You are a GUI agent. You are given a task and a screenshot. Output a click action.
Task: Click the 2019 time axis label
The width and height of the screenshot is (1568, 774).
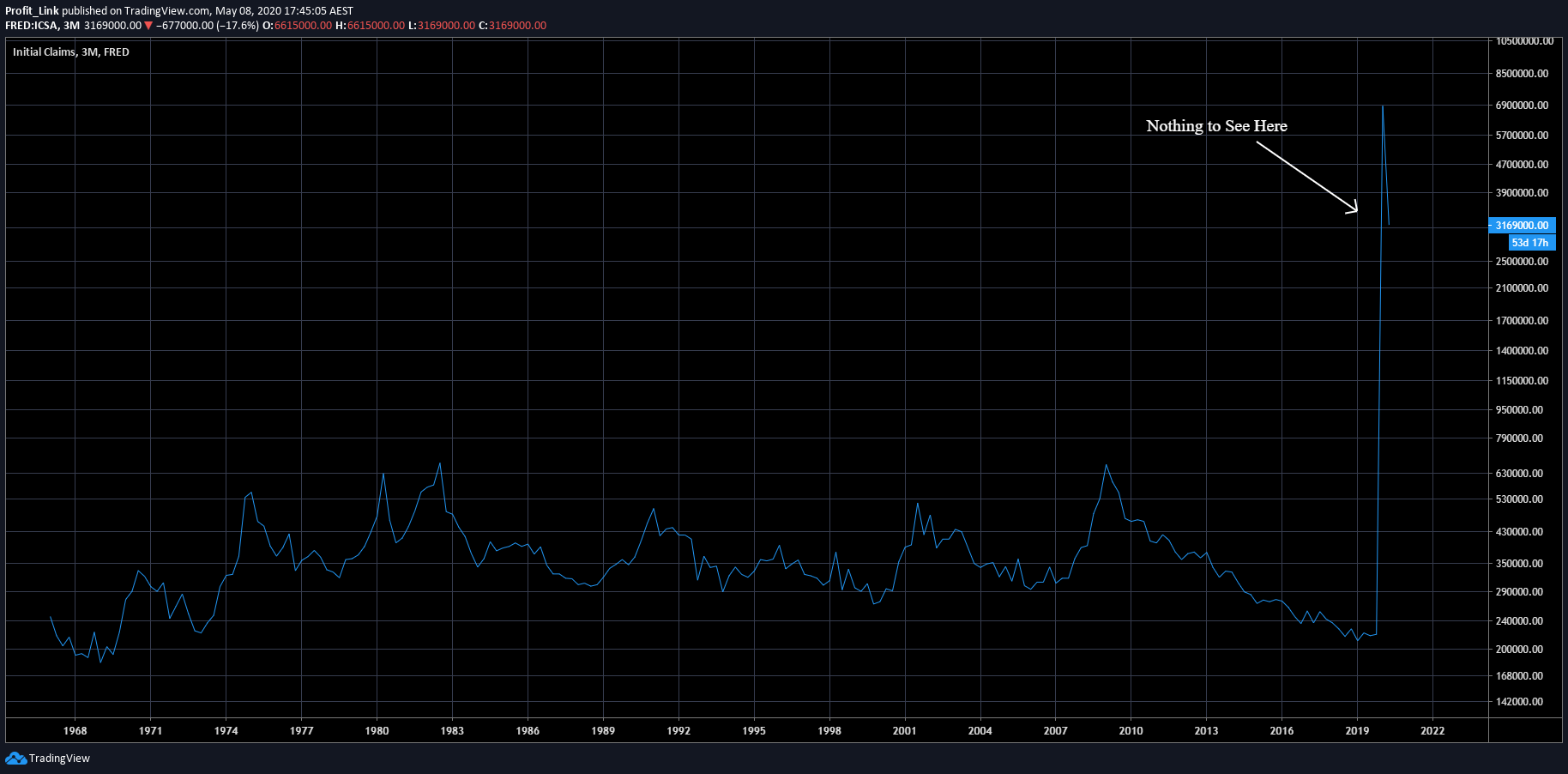(x=1357, y=730)
